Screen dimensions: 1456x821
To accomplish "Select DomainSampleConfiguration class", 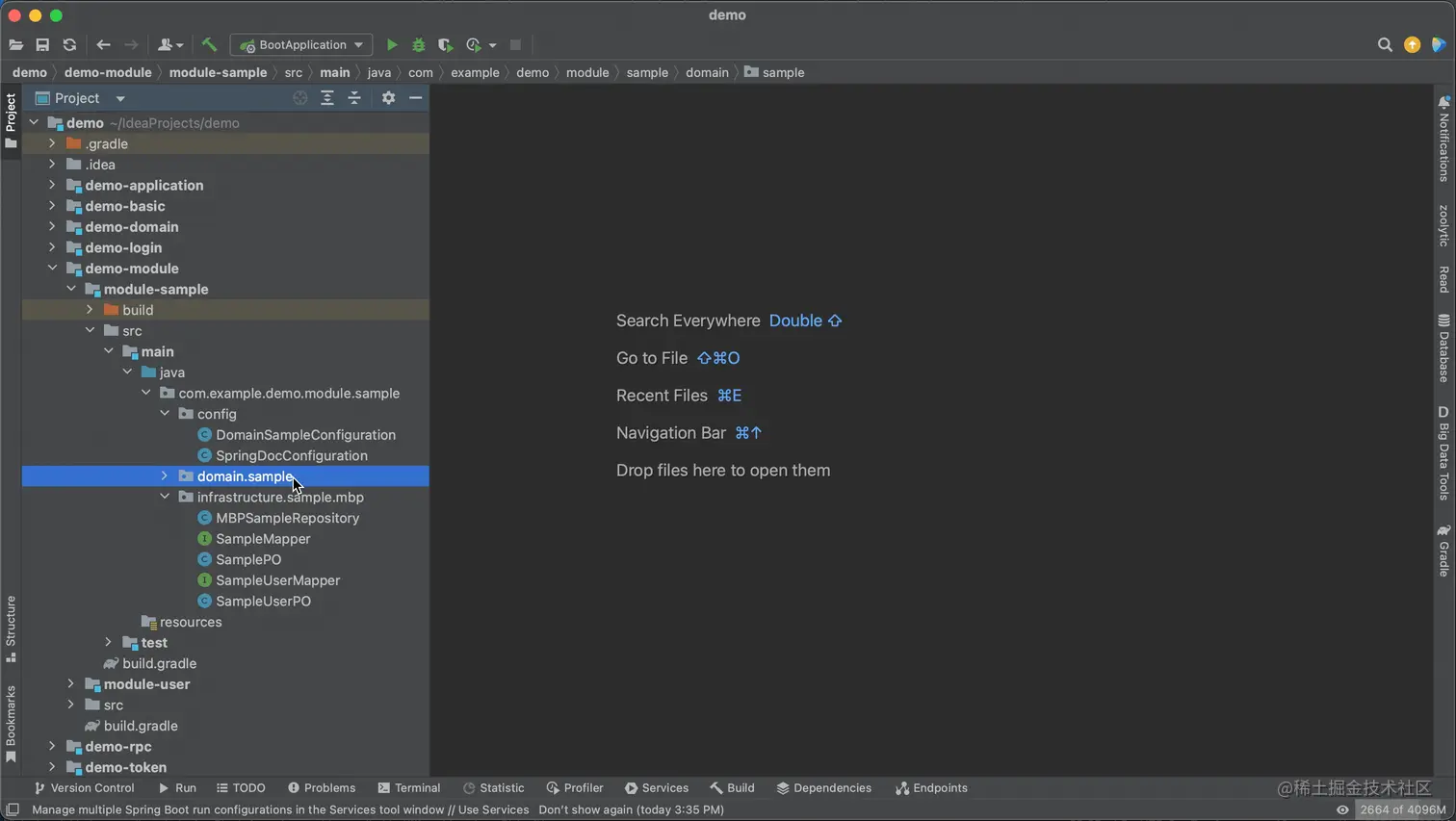I will coord(305,435).
